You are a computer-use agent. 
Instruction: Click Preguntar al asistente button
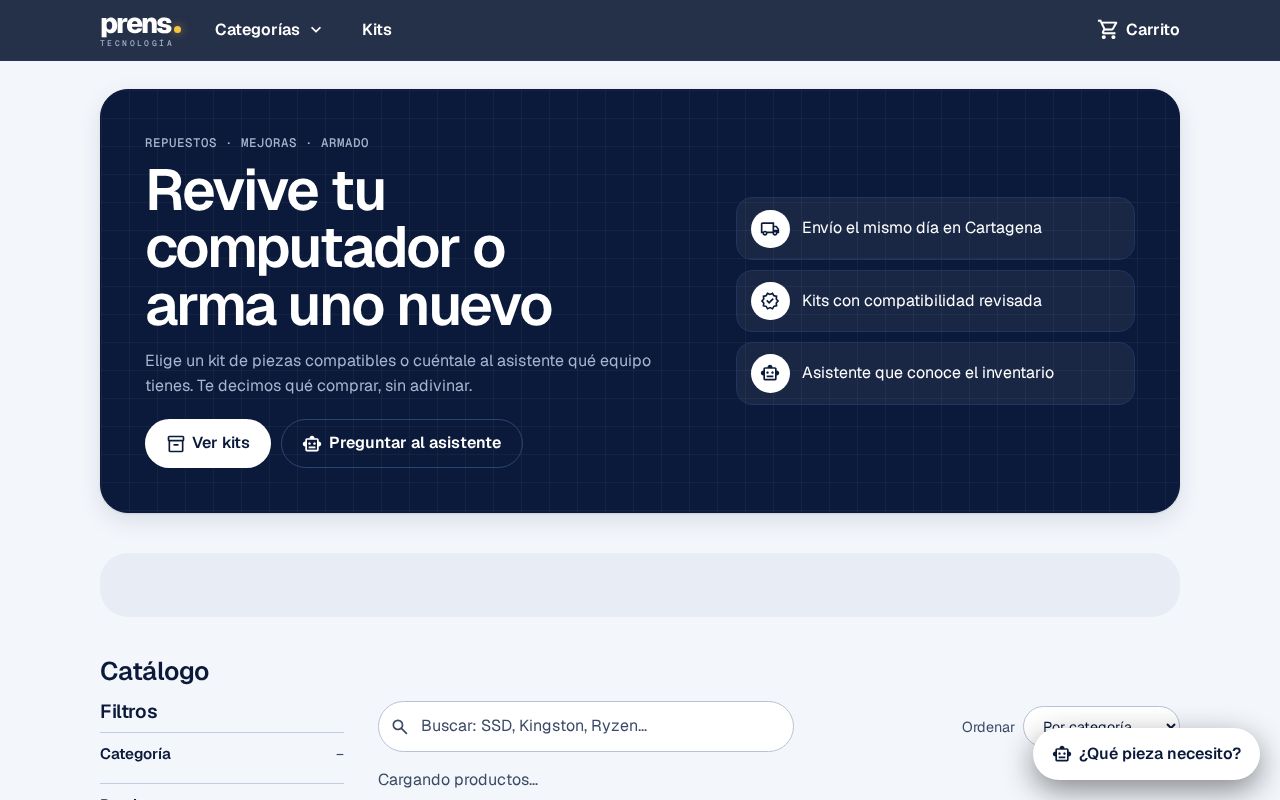pos(402,443)
